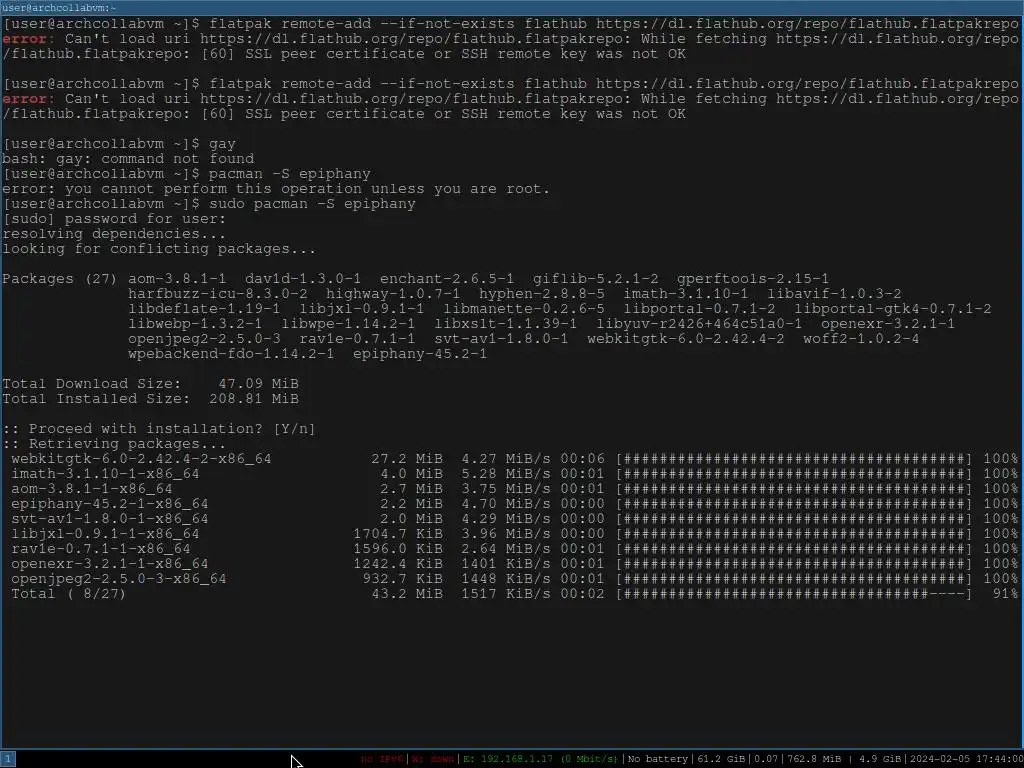Click download row 'openjpeg2-2.5.0-3-x86_64'
This screenshot has height=768, width=1024.
514,579
